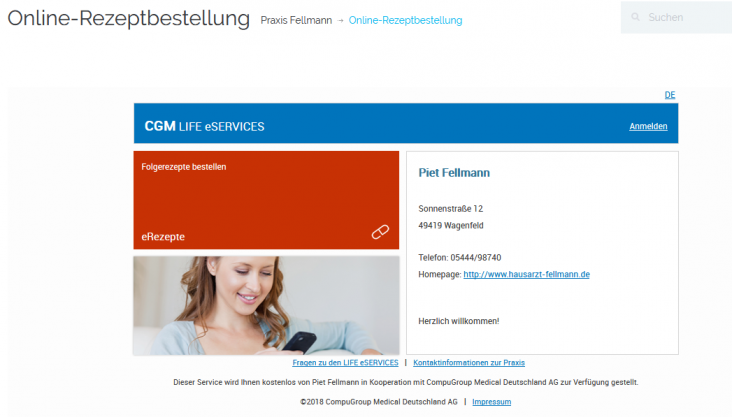Click the phone number 05444/98740
The height and width of the screenshot is (417, 732).
pyautogui.click(x=477, y=257)
